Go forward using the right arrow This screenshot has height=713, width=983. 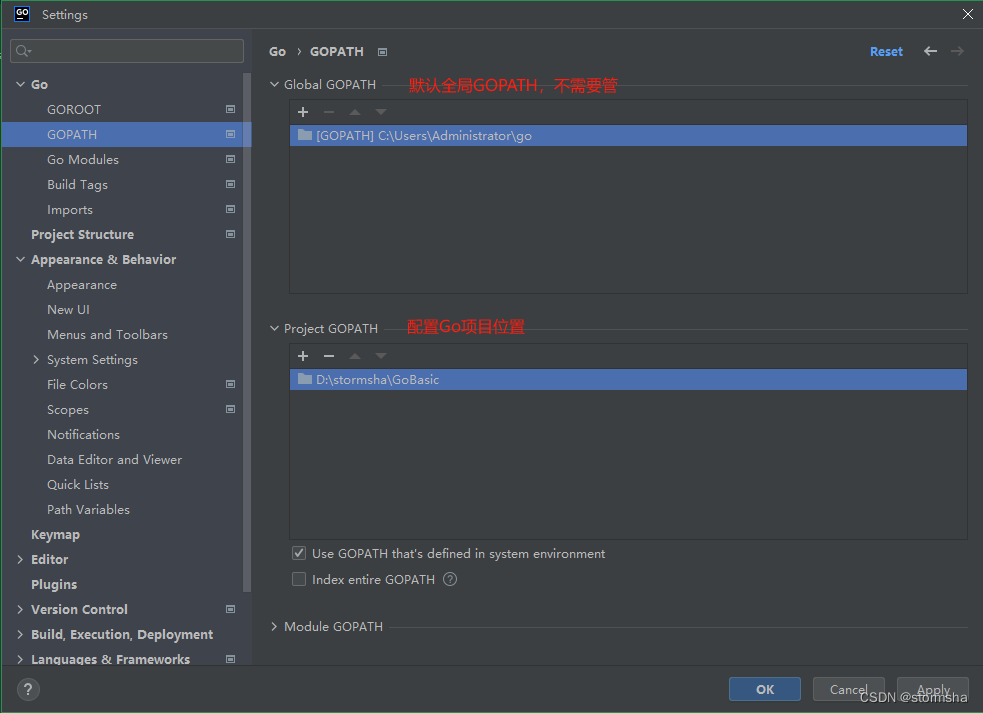pyautogui.click(x=957, y=51)
